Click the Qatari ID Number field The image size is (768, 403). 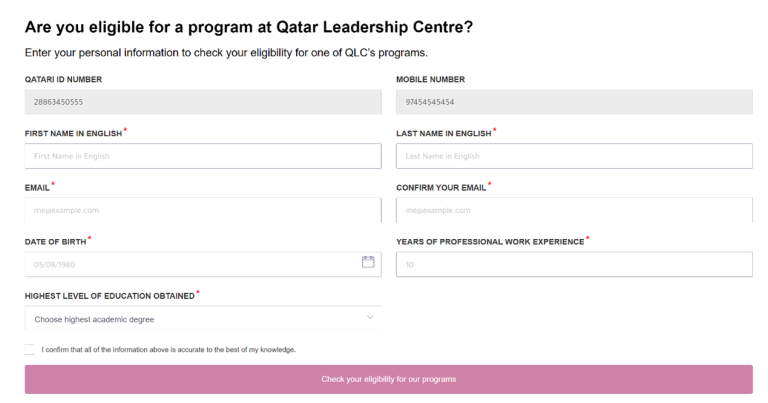pos(202,102)
